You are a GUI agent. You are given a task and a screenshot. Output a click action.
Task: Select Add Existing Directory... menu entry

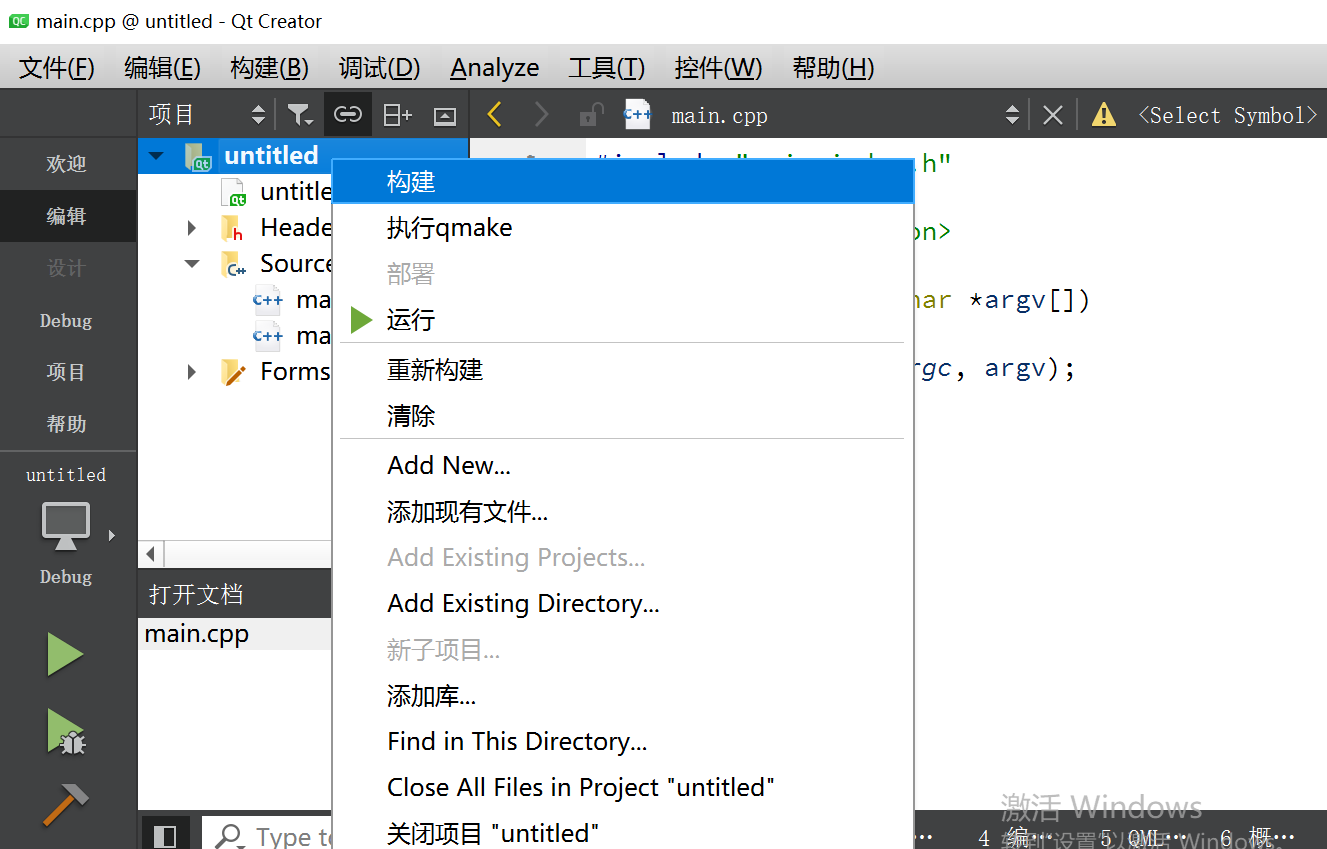(x=623, y=604)
